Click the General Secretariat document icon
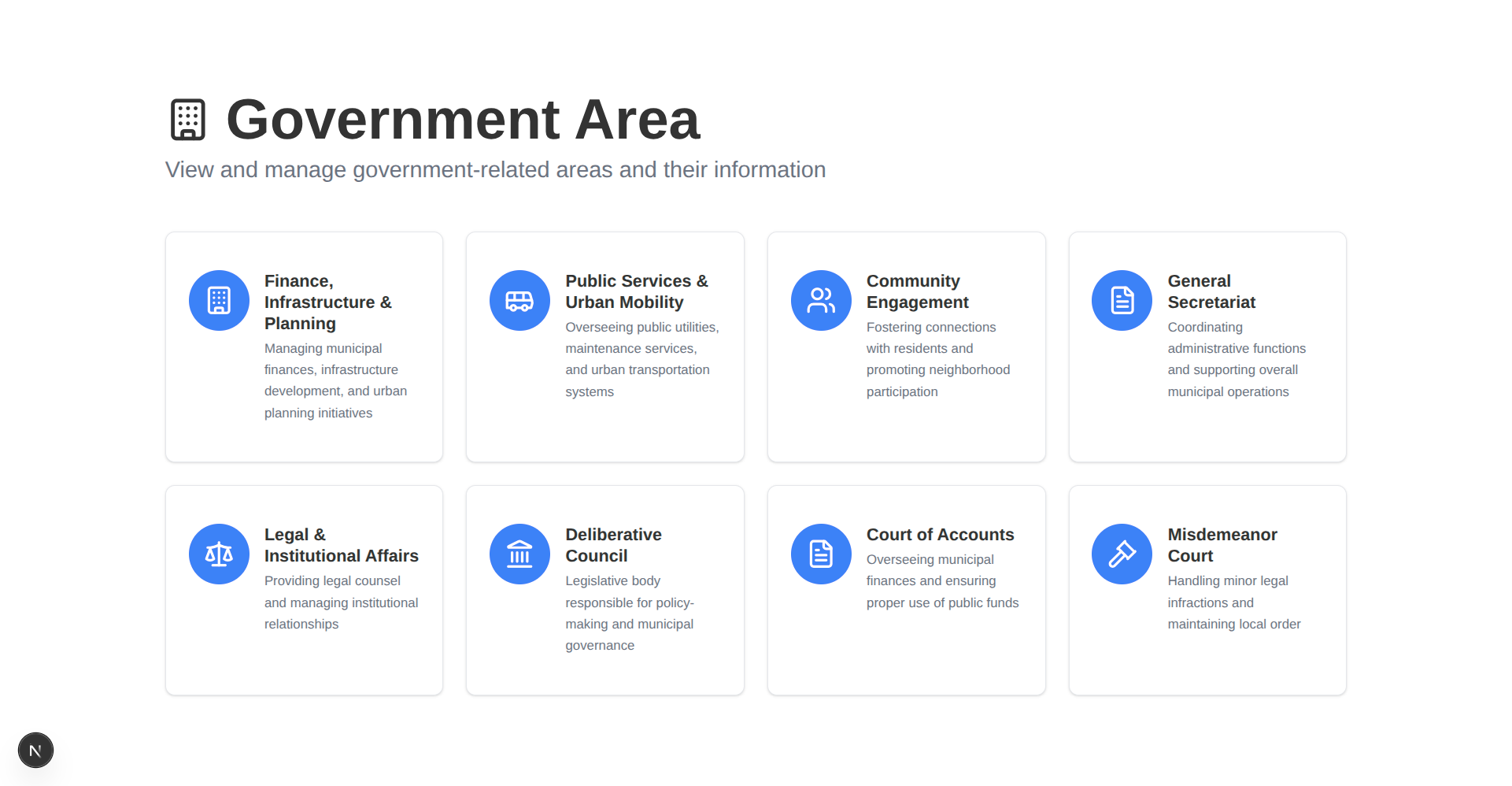 (1122, 300)
